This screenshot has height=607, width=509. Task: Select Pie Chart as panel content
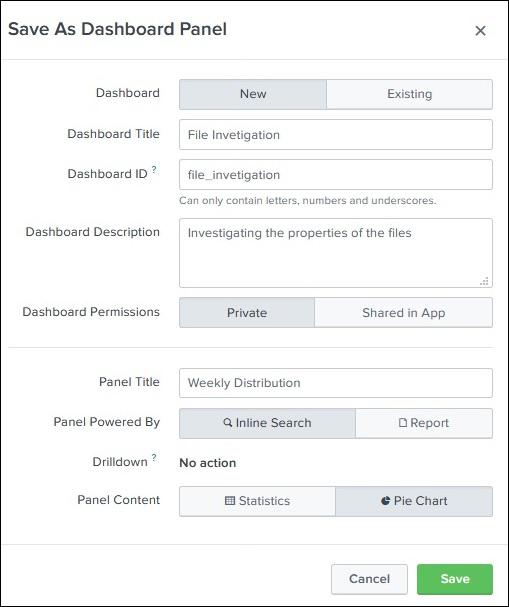pos(414,501)
